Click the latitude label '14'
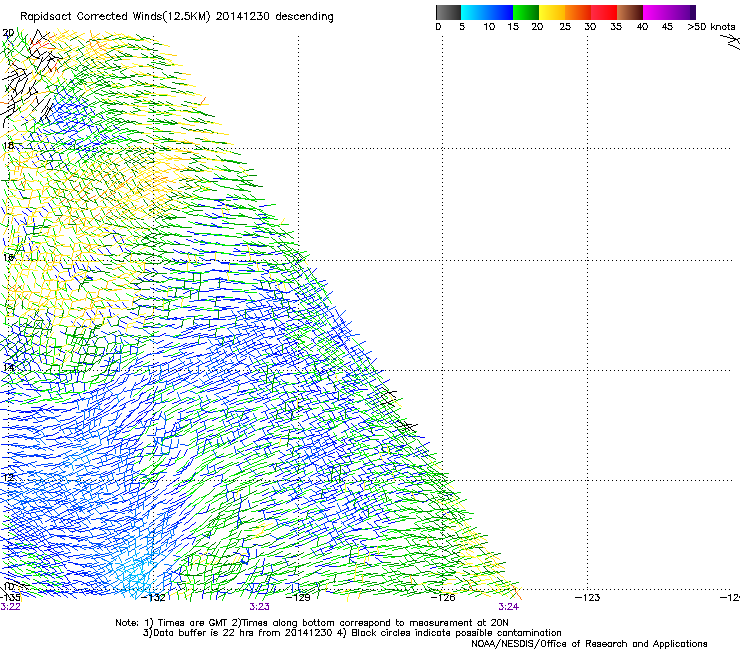 click(8, 367)
